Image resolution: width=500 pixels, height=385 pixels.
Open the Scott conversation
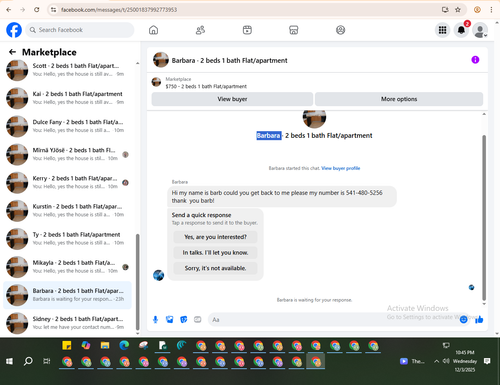coord(67,70)
